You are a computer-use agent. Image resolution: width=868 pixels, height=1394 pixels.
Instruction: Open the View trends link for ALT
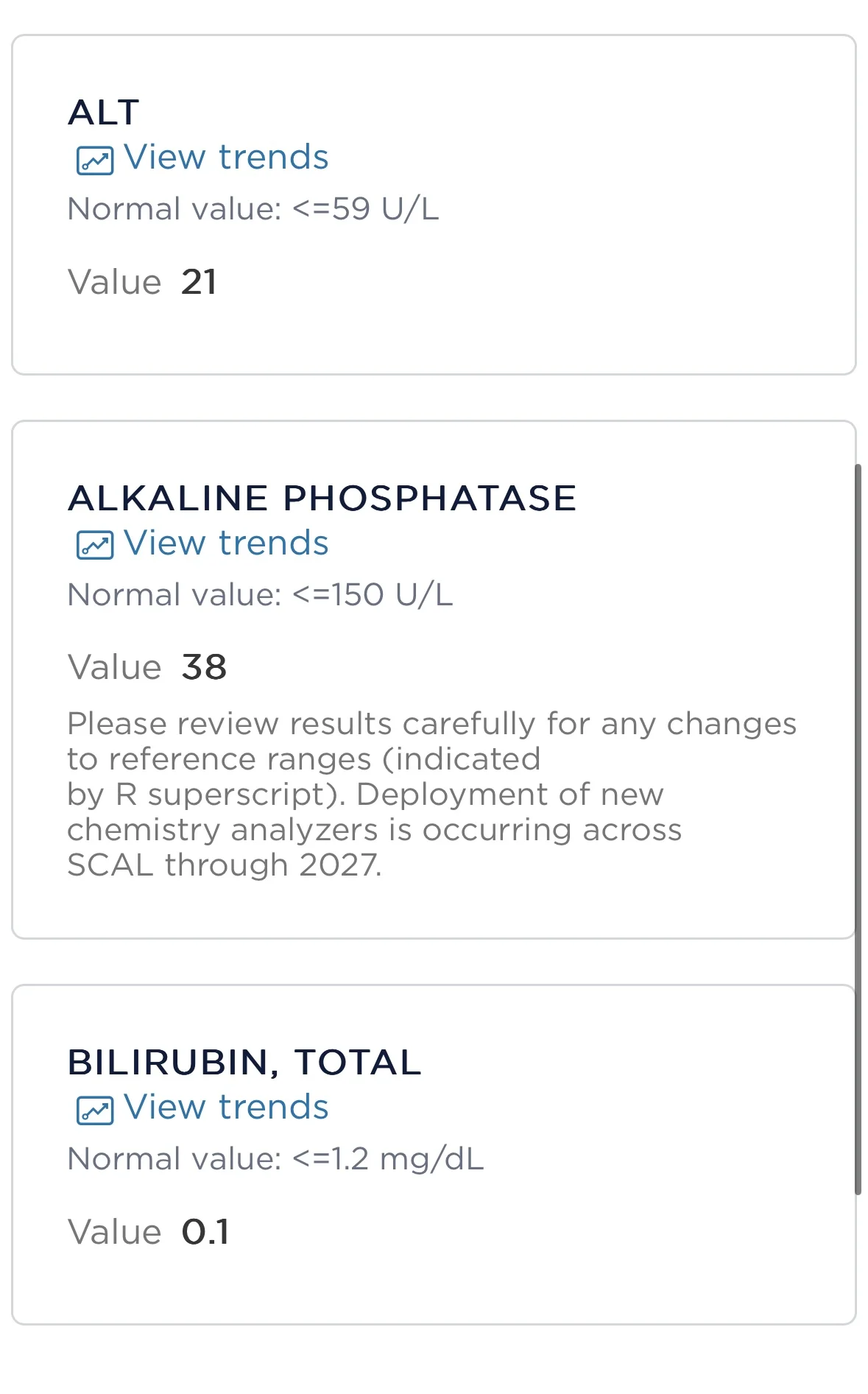(225, 158)
